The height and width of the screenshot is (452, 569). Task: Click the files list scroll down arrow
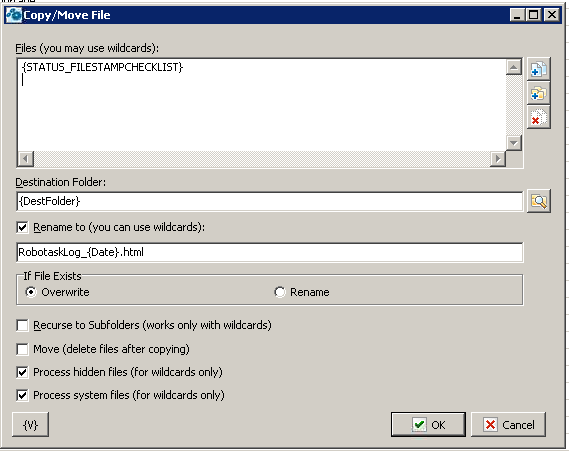click(x=513, y=143)
